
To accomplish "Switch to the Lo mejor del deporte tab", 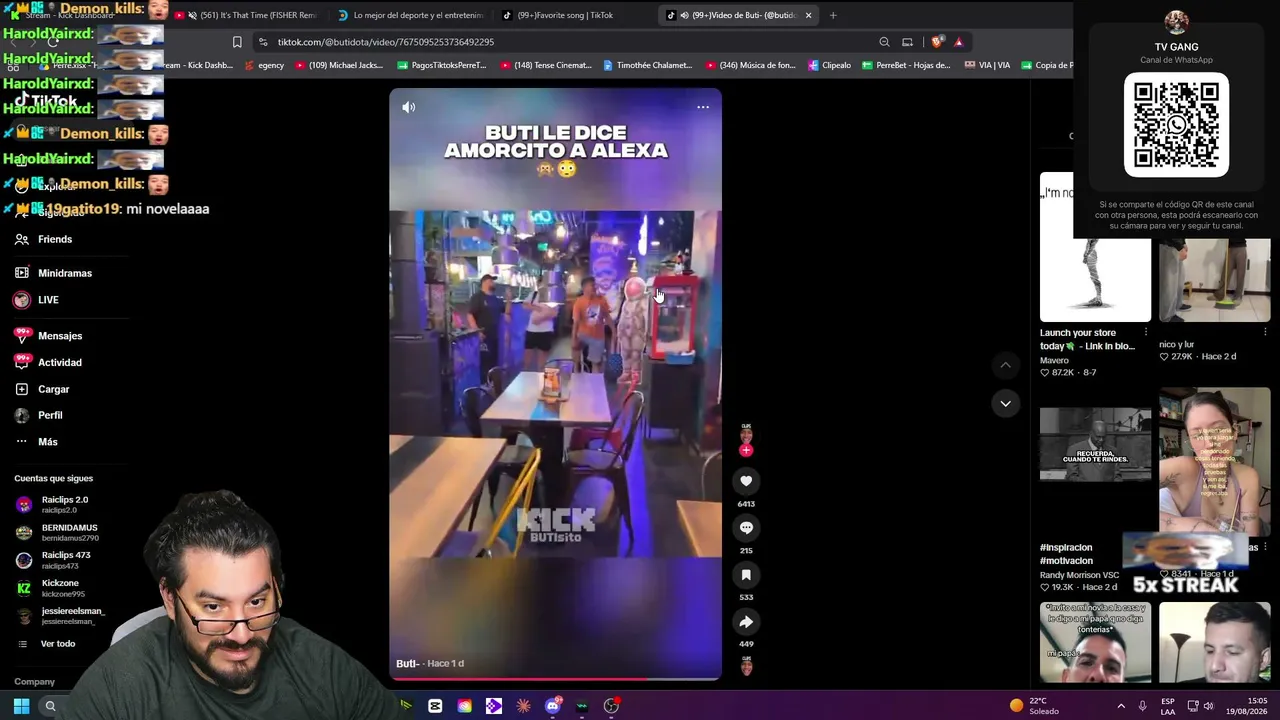I will point(410,15).
